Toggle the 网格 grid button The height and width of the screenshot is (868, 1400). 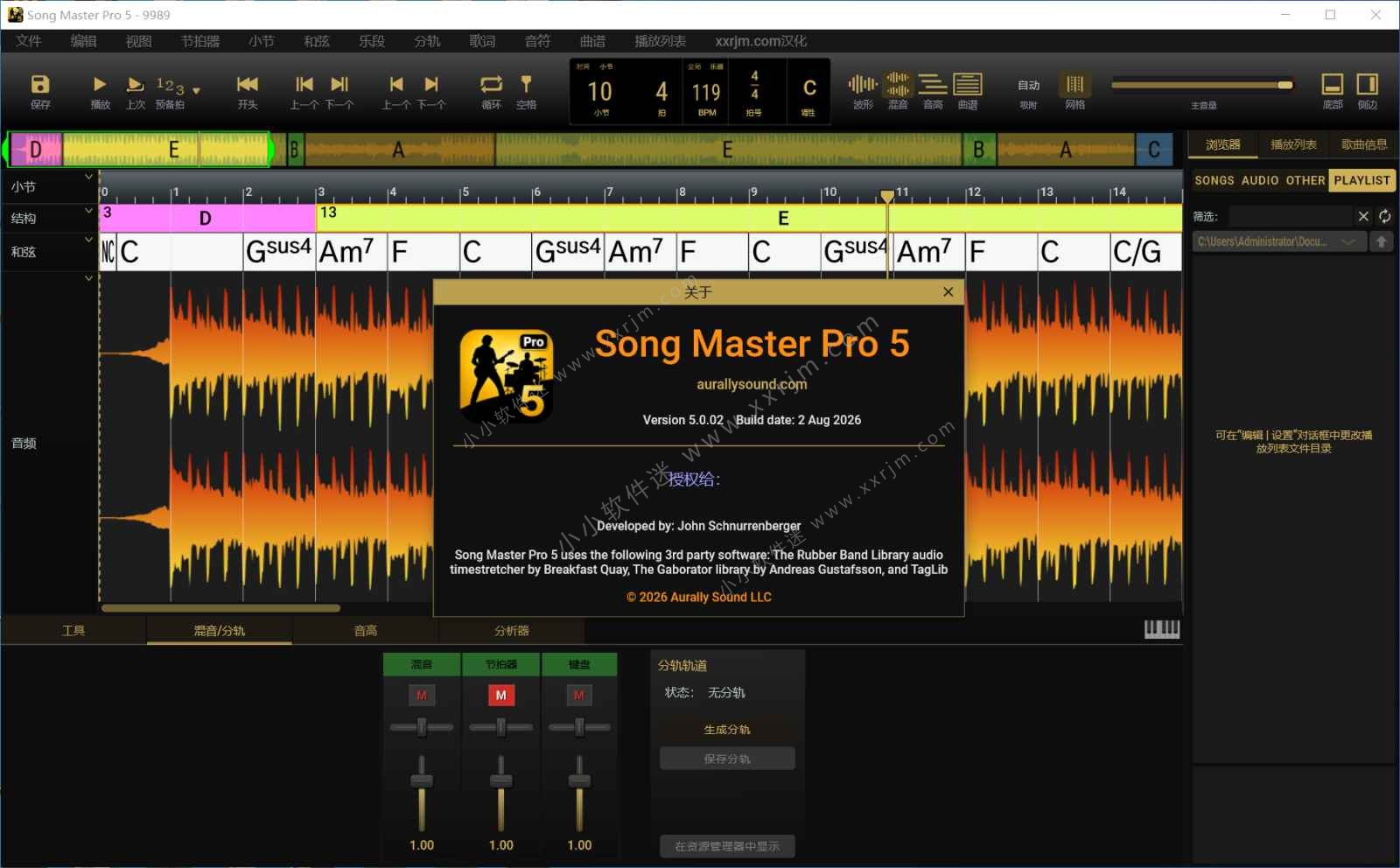[x=1075, y=85]
